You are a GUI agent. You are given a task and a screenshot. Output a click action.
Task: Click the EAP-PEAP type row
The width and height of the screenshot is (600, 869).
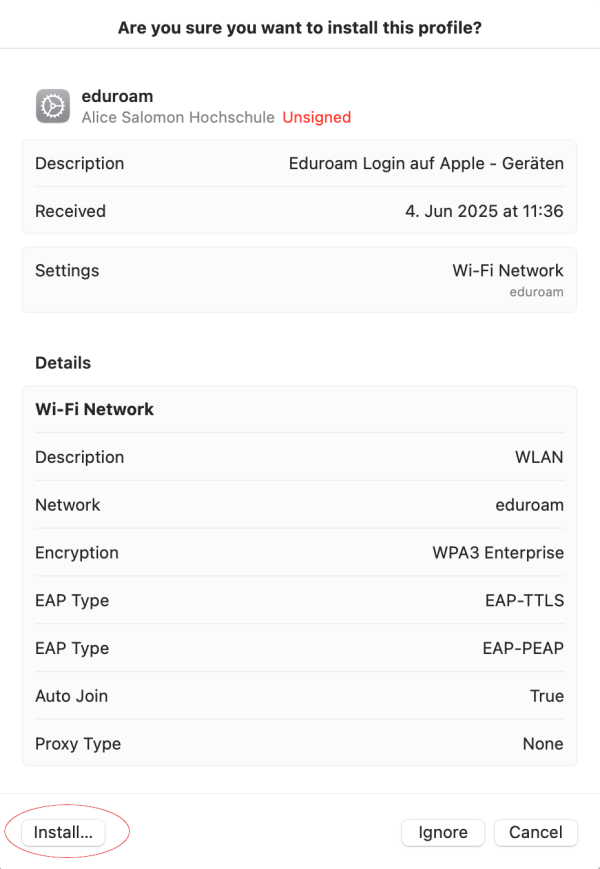click(300, 648)
